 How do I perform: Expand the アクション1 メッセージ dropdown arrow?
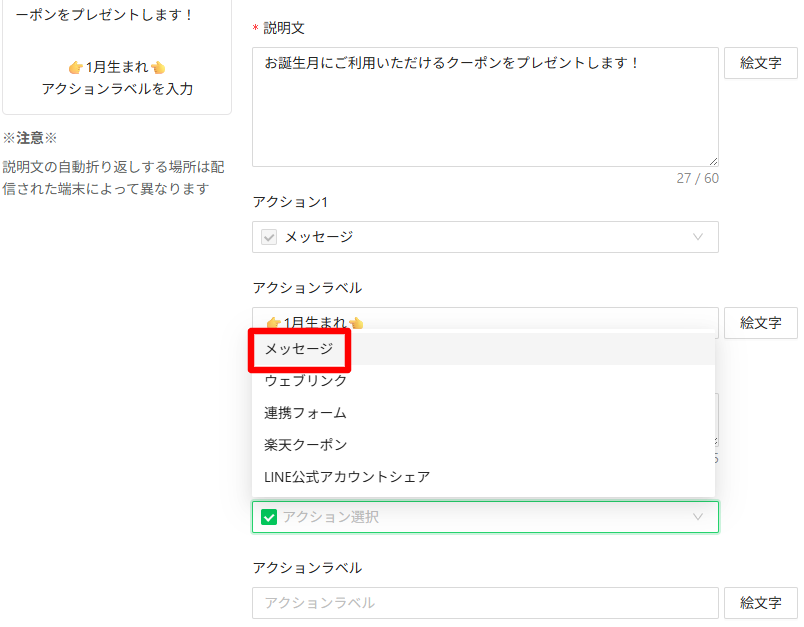coord(697,237)
